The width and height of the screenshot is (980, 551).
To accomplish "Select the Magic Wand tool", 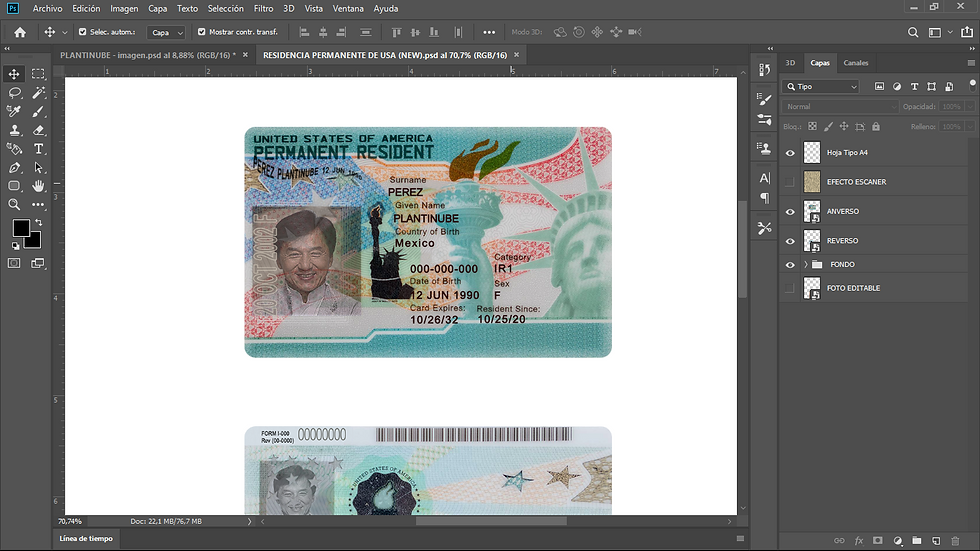I will pyautogui.click(x=38, y=93).
